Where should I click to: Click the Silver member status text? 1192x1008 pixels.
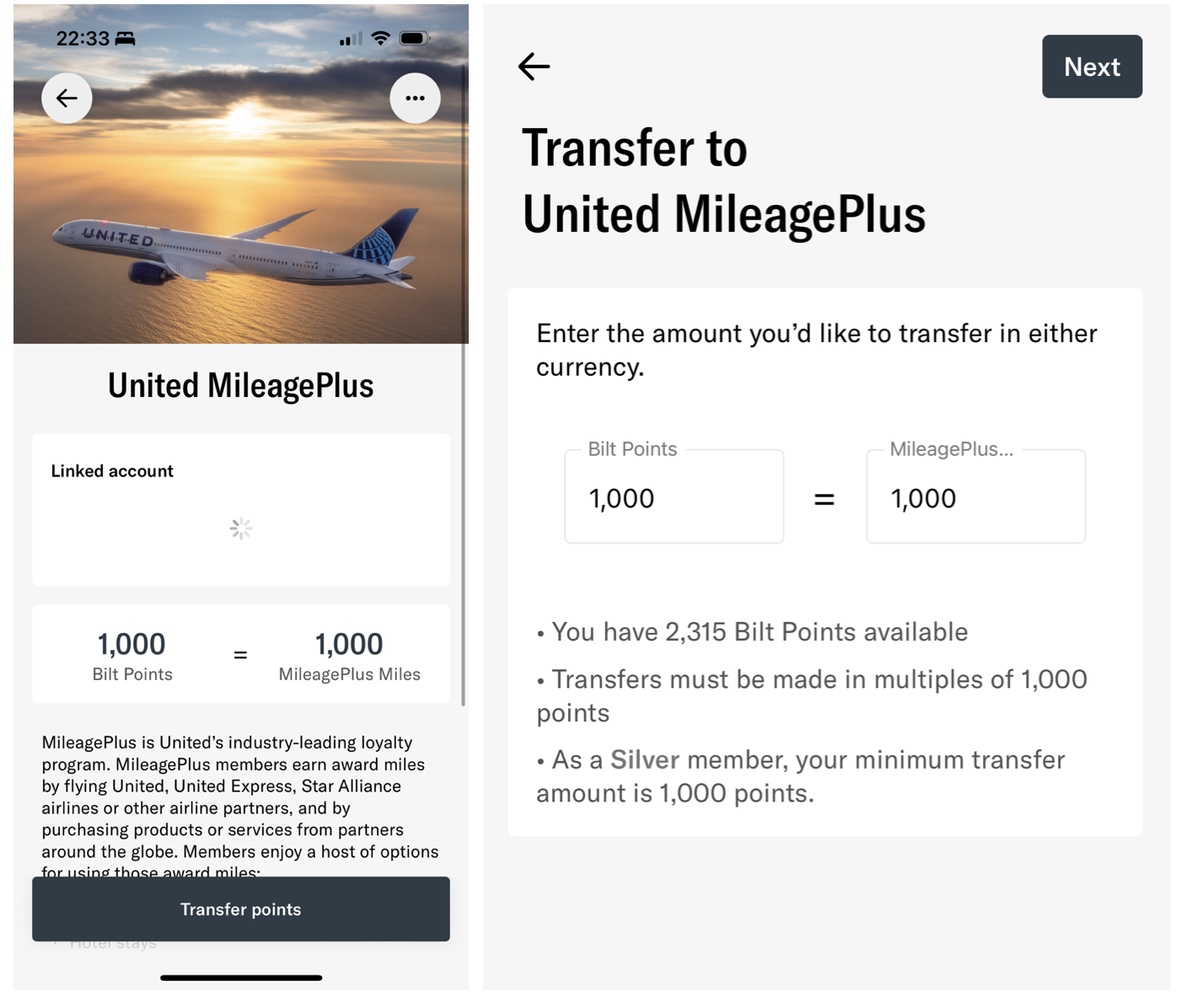[x=645, y=759]
